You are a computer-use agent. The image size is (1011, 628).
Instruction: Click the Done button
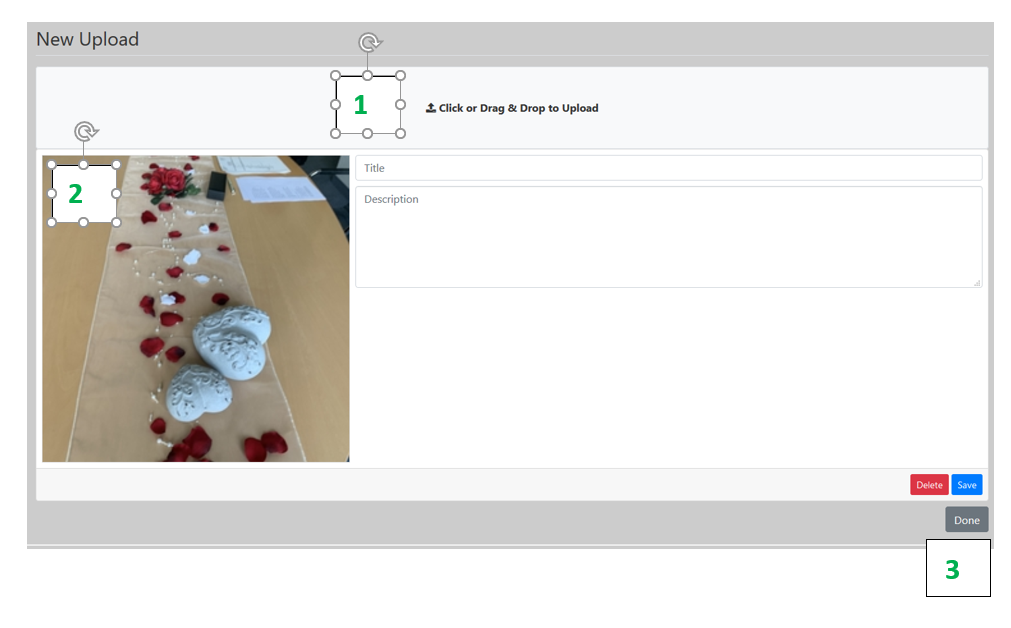(x=967, y=520)
